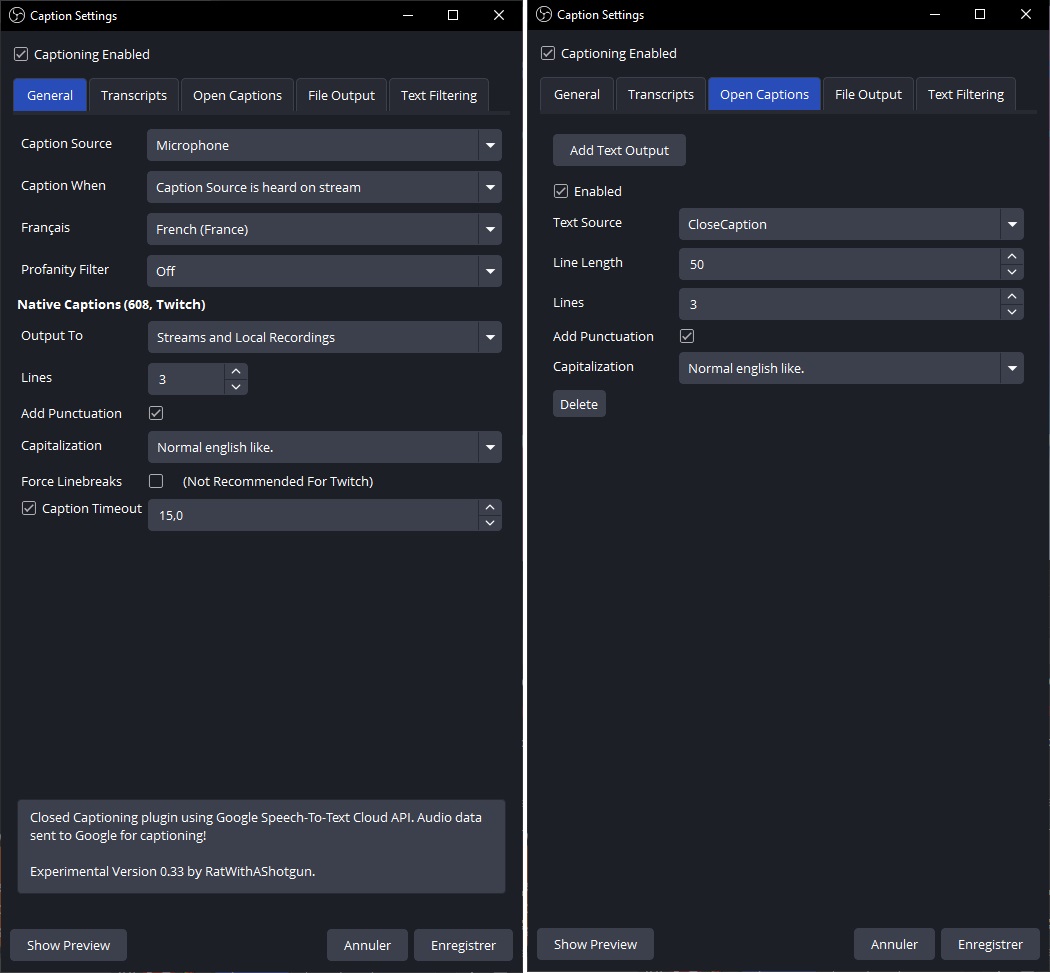The image size is (1050, 973).
Task: Open the Profanity Filter dropdown
Action: [323, 271]
